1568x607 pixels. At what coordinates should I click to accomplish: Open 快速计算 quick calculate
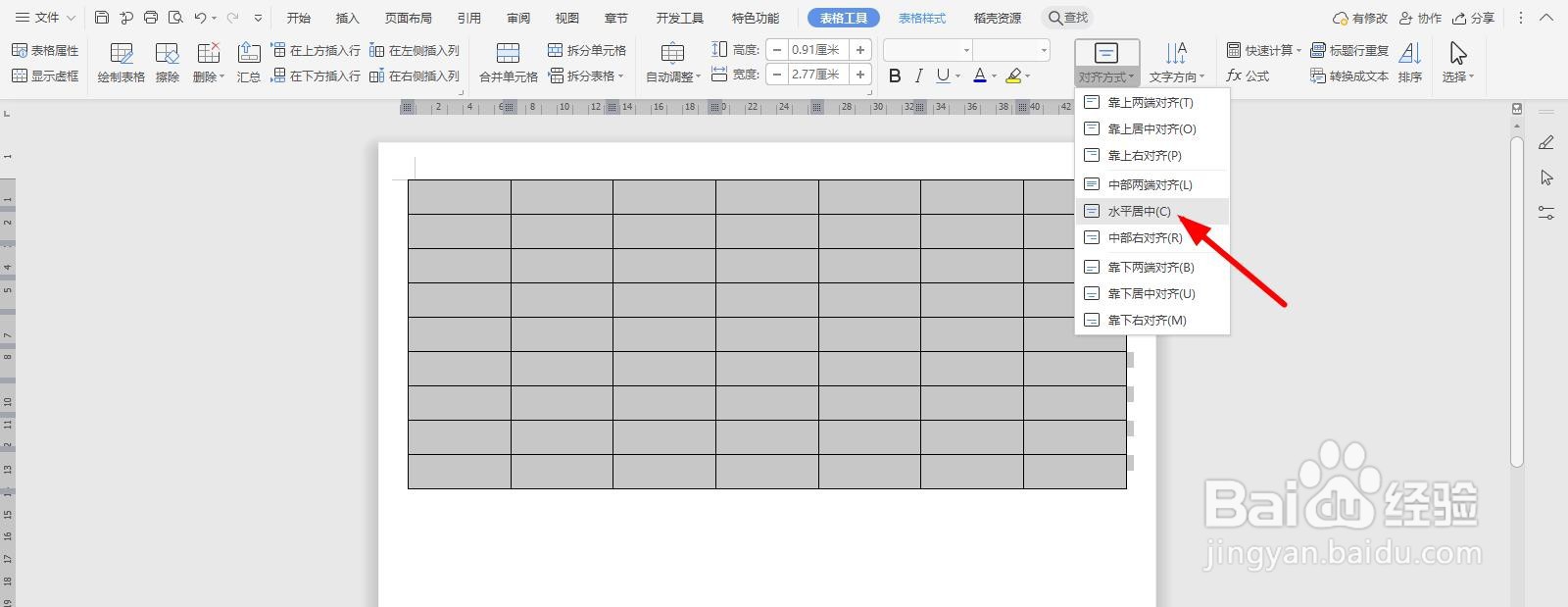[x=1264, y=50]
